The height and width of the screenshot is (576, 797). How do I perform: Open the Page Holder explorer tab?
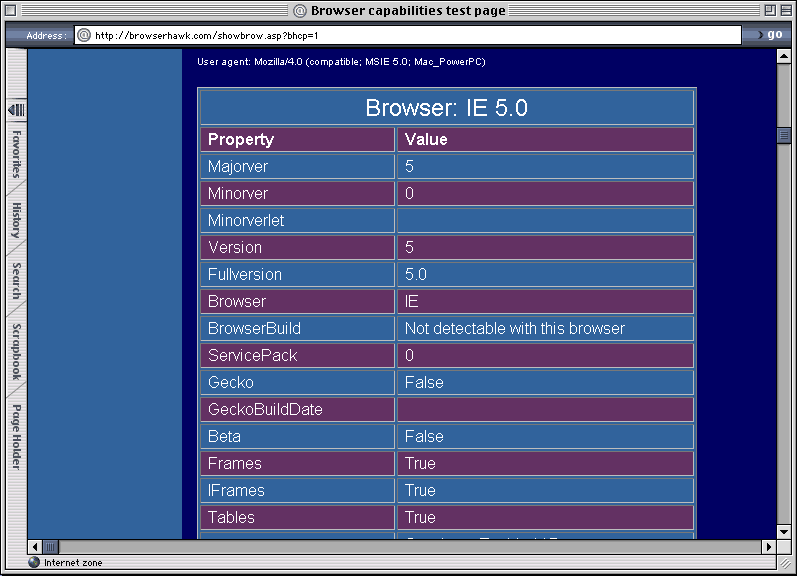pyautogui.click(x=17, y=436)
